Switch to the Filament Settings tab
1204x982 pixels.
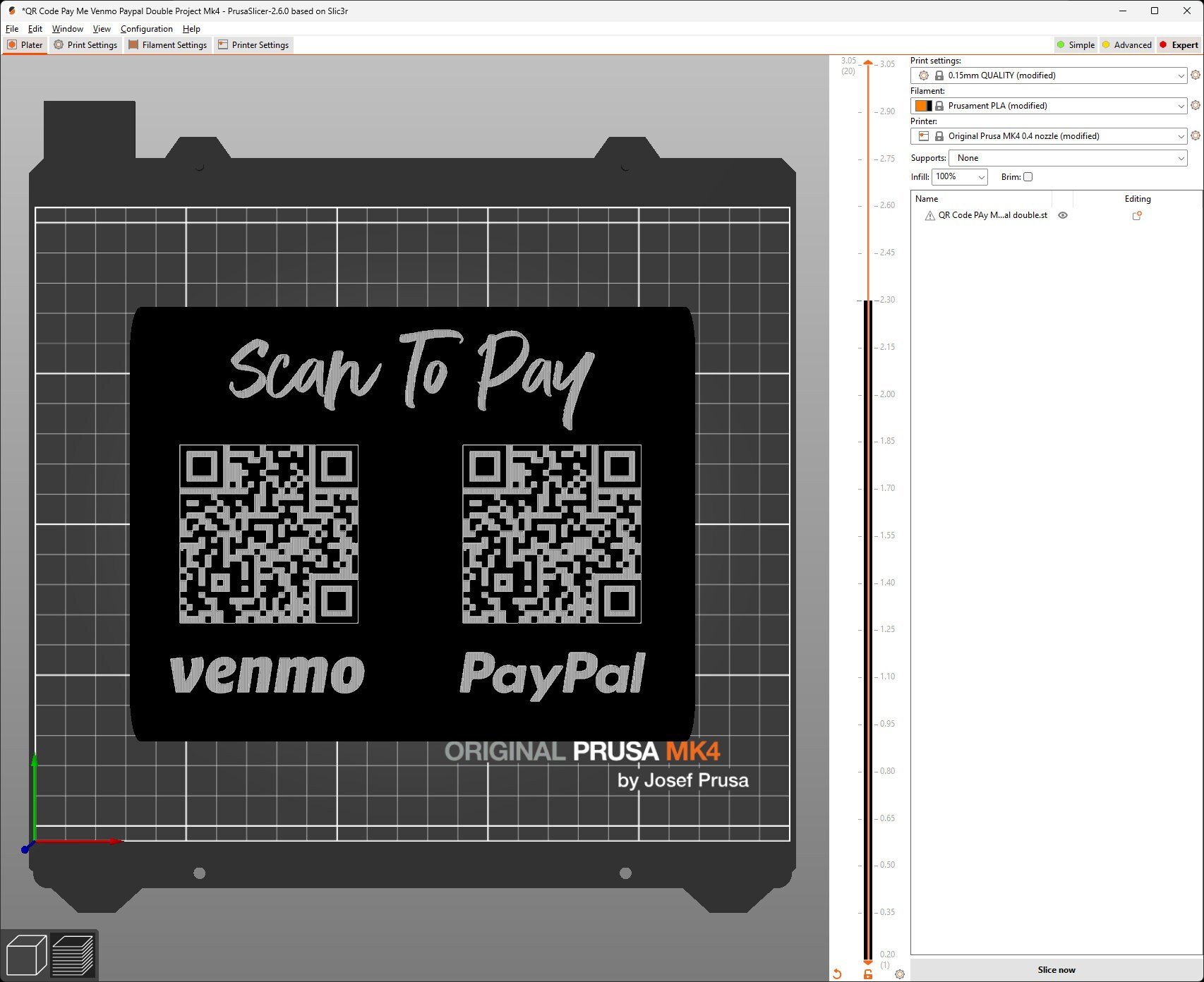pos(168,44)
